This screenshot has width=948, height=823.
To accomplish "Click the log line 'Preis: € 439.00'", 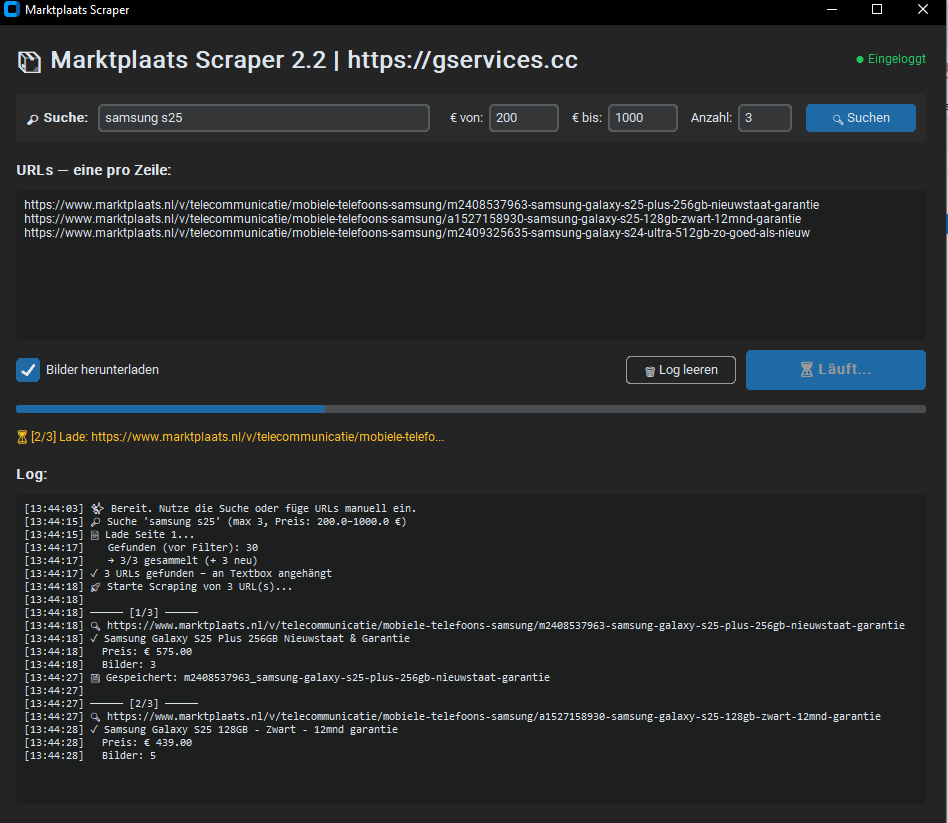I will coord(108,743).
